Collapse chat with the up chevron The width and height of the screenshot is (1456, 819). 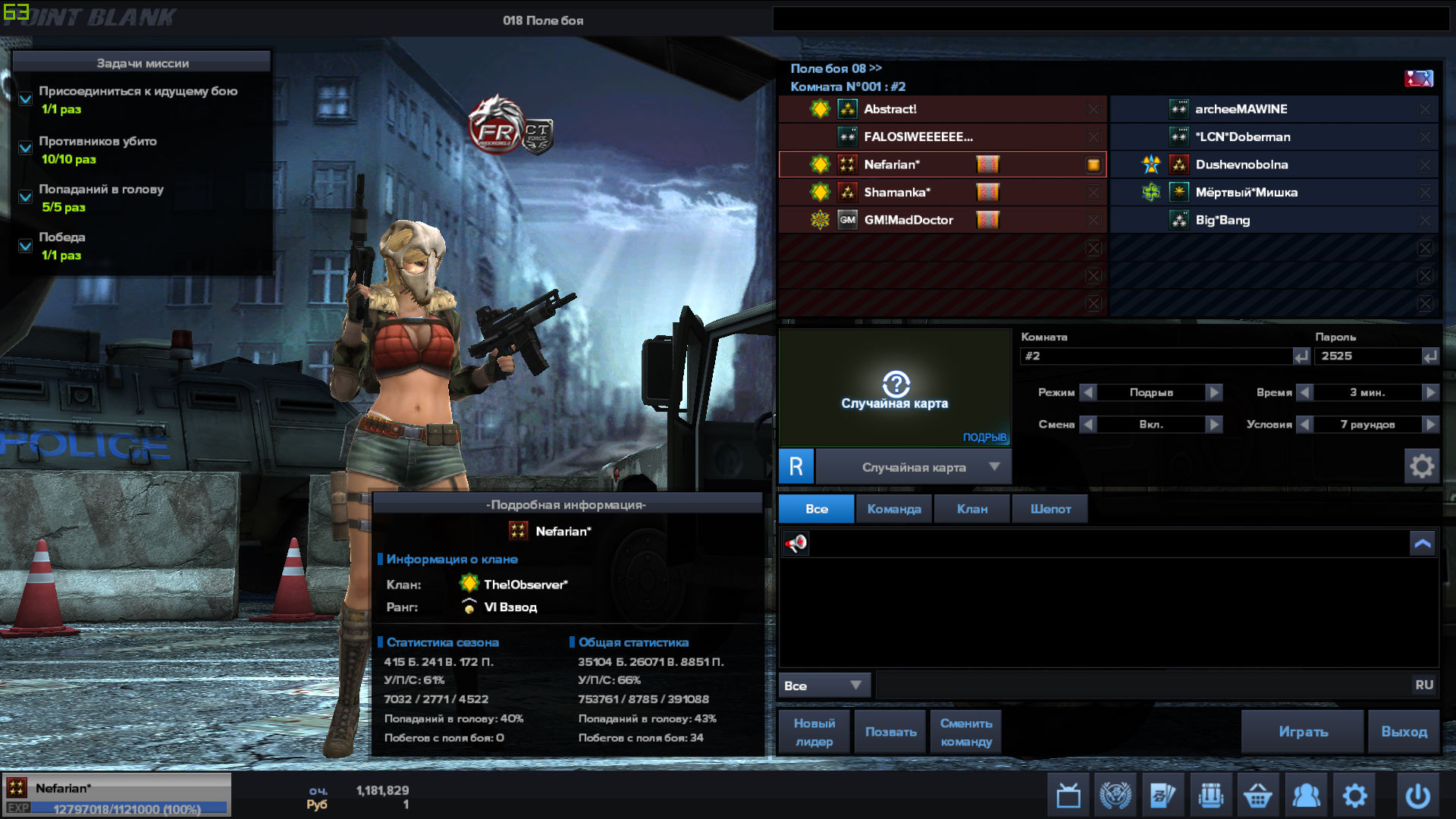(1423, 543)
